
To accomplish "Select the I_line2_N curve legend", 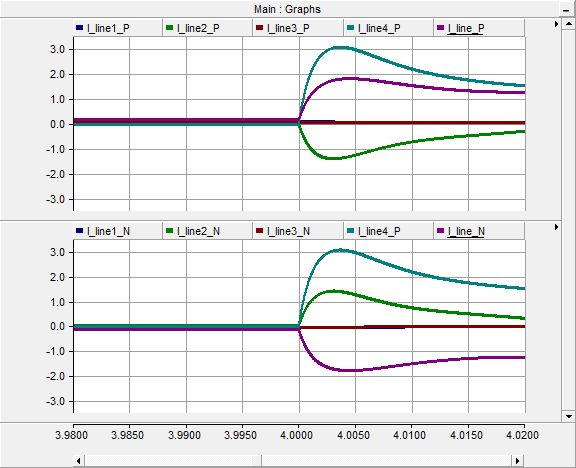I will (198, 231).
